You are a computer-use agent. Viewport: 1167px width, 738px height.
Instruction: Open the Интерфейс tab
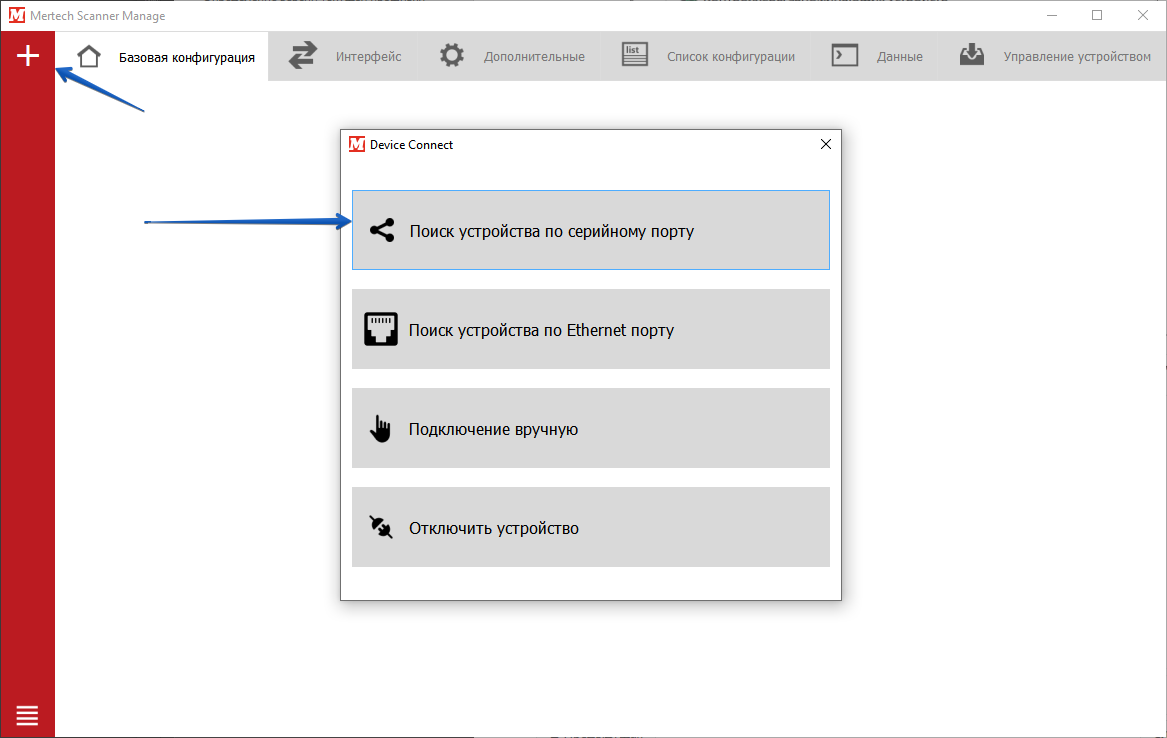[x=343, y=57]
